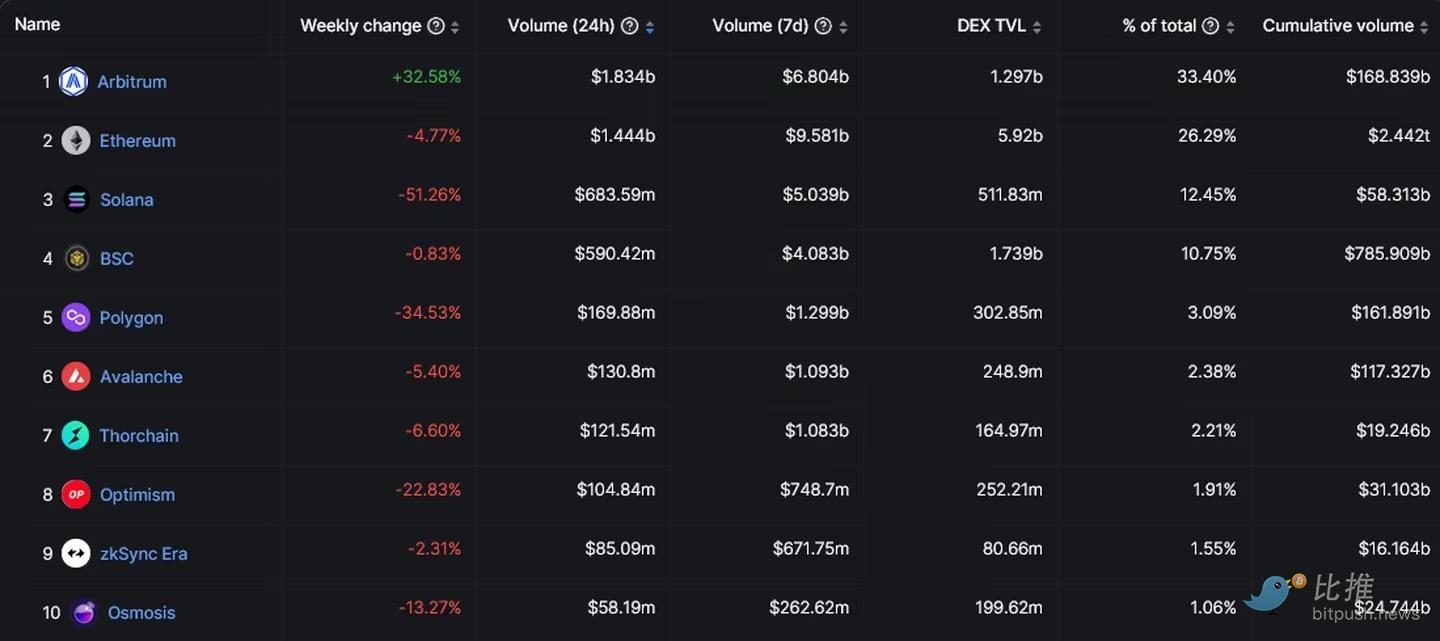Click the BSC chain logo icon
The width and height of the screenshot is (1440, 641).
coord(76,259)
